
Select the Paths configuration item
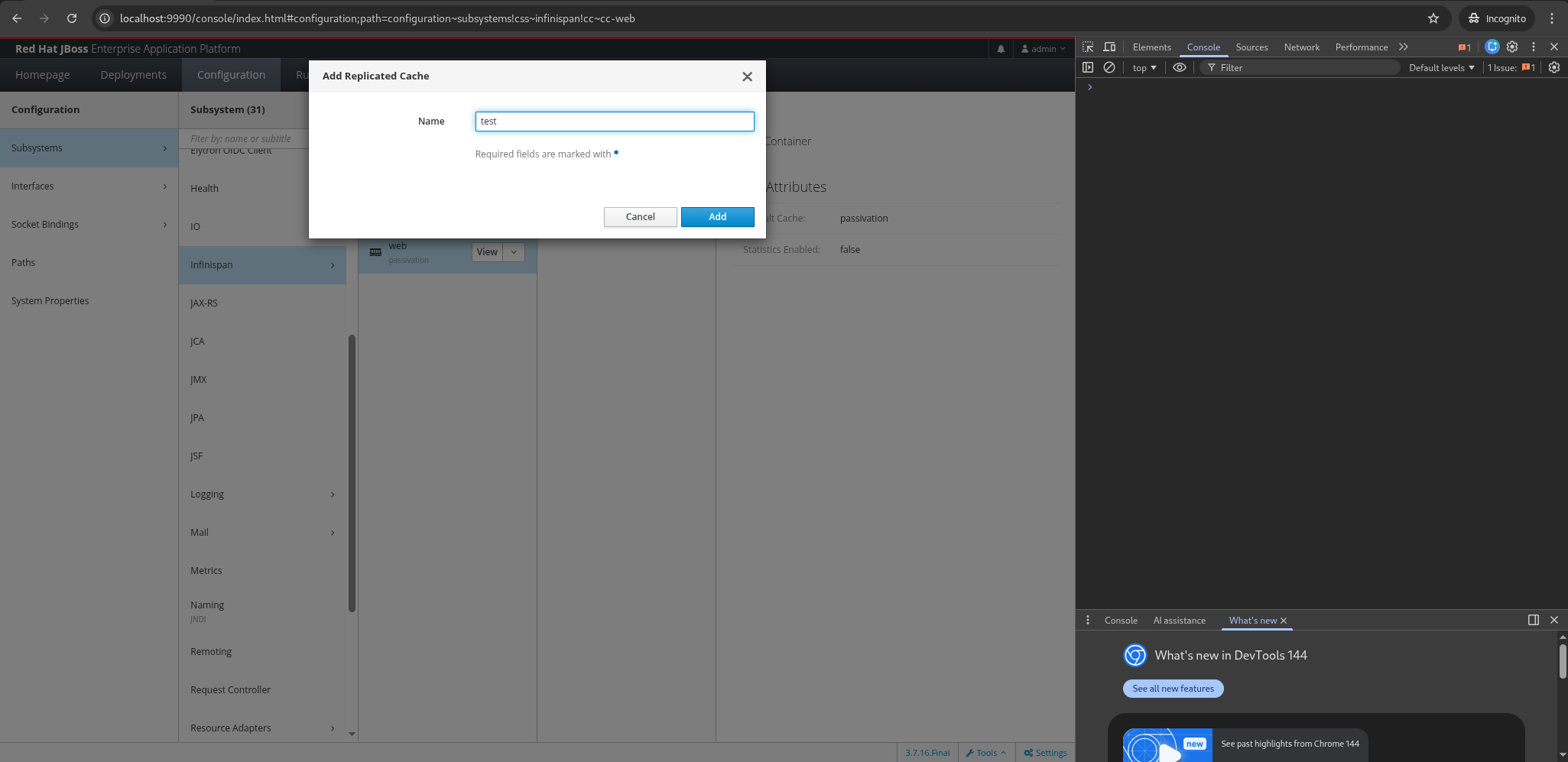point(89,263)
